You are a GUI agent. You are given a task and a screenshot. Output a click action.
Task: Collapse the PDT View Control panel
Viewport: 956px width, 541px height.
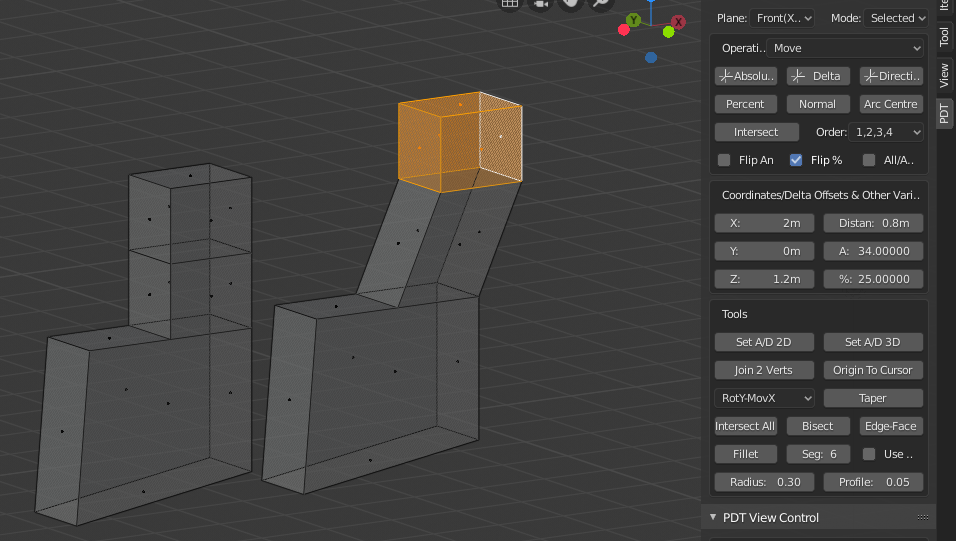point(713,517)
